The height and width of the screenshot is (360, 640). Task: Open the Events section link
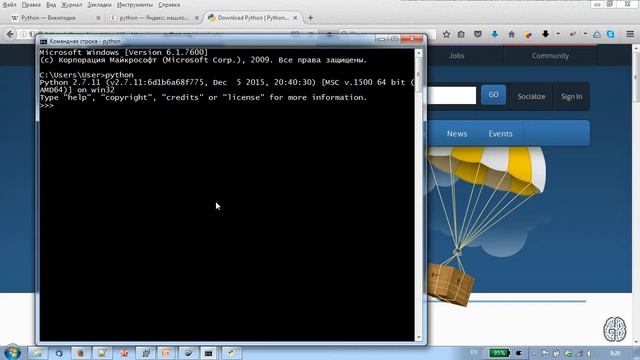click(x=500, y=133)
